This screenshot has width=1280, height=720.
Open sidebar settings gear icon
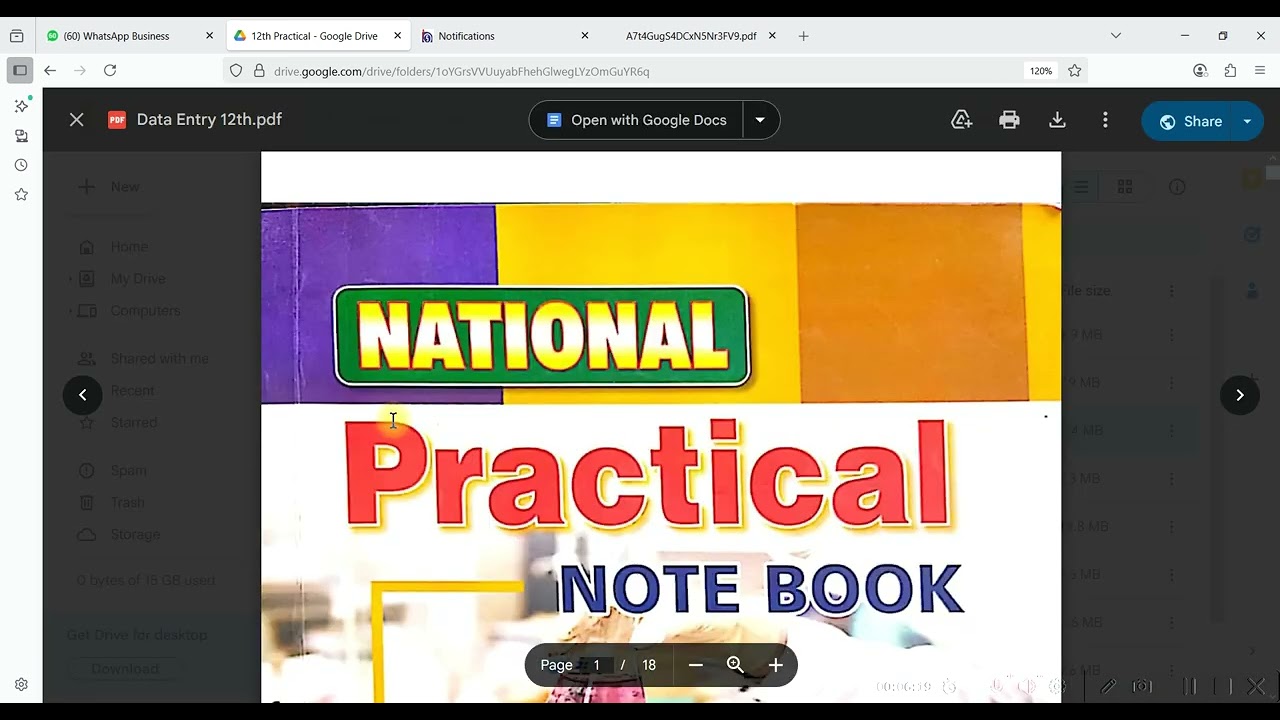point(21,685)
